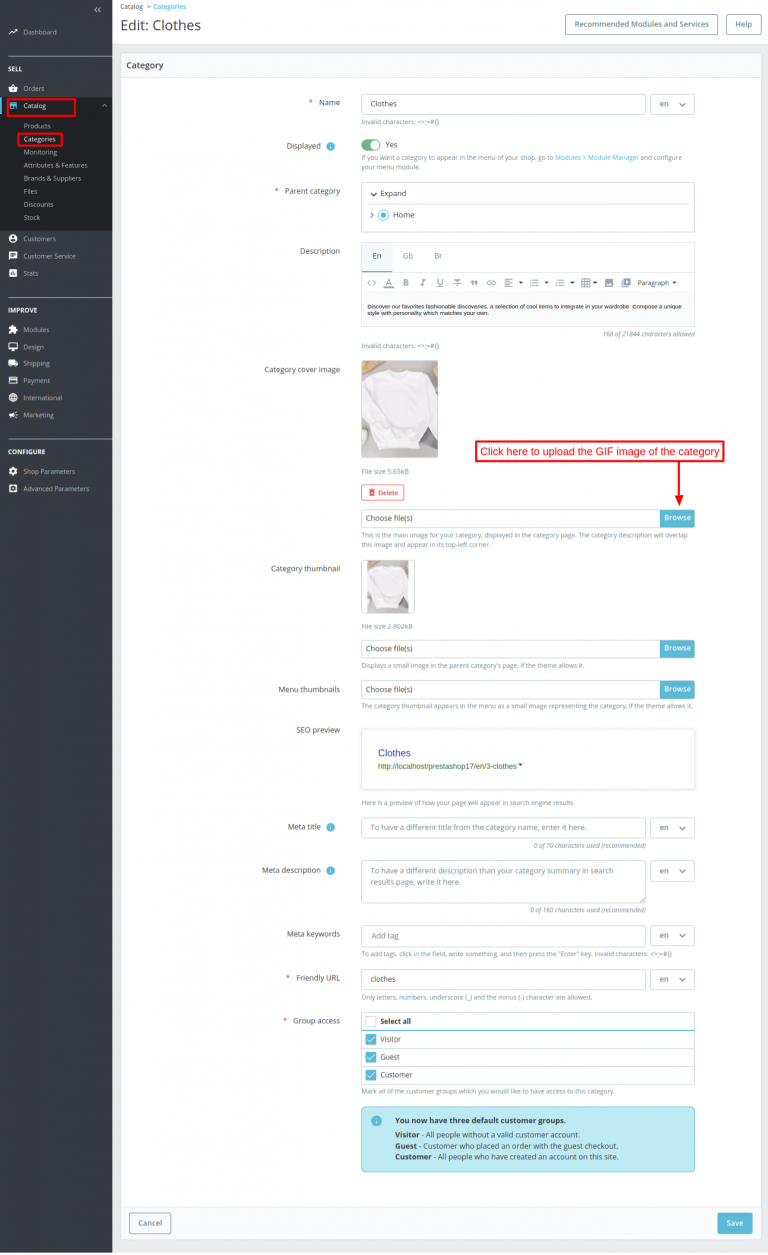
Task: Insert media in description editor
Action: pyautogui.click(x=626, y=282)
